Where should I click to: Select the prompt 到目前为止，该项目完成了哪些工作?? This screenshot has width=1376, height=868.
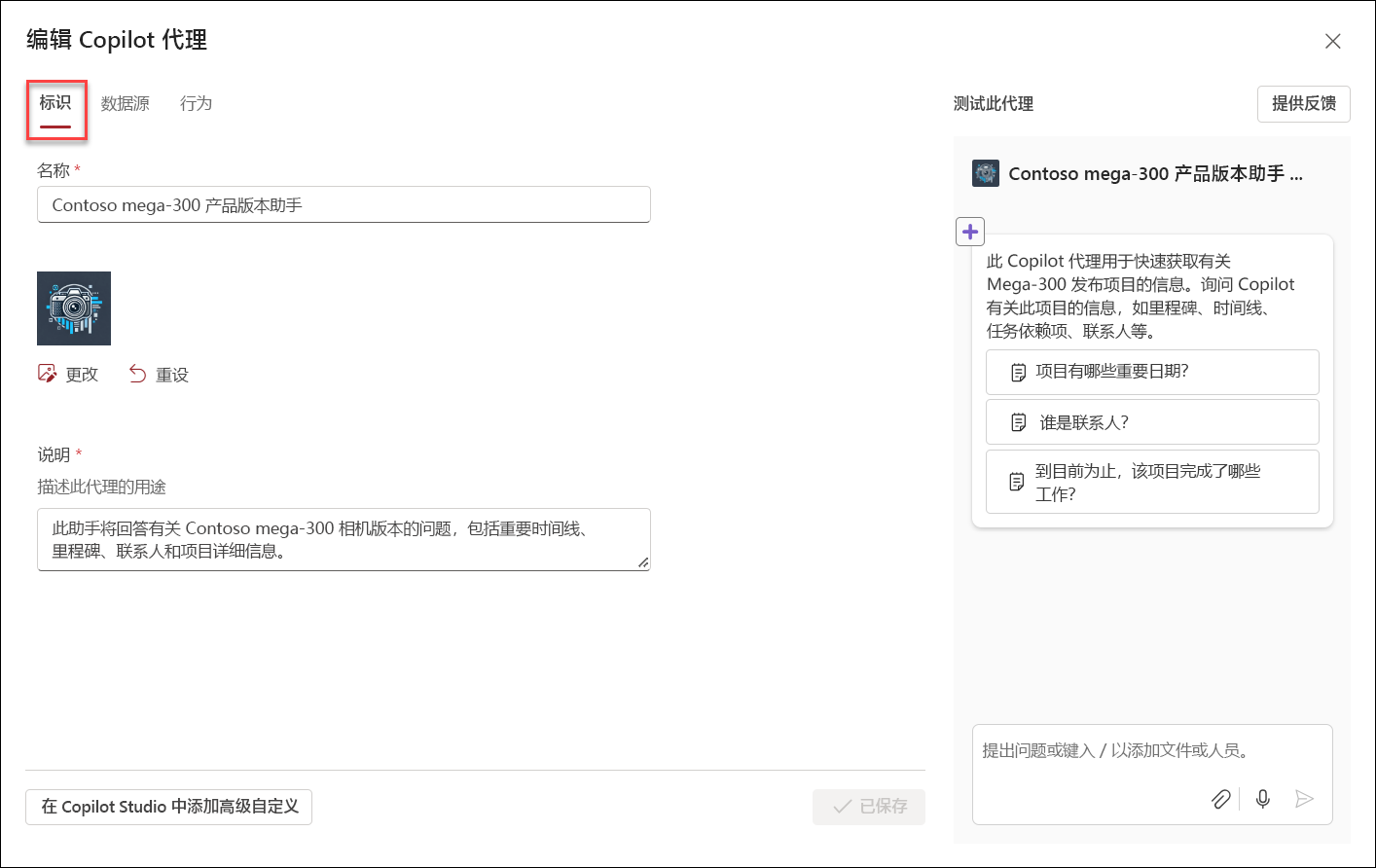click(1152, 482)
